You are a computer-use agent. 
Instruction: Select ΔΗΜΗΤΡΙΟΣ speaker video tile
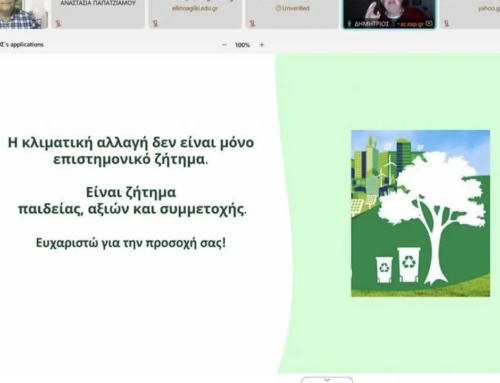click(389, 14)
